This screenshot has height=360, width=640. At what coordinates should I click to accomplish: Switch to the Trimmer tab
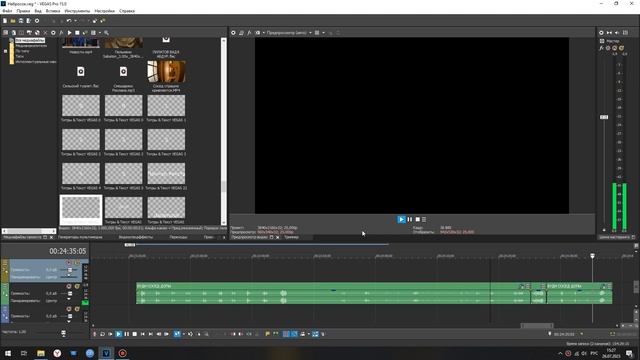click(291, 237)
